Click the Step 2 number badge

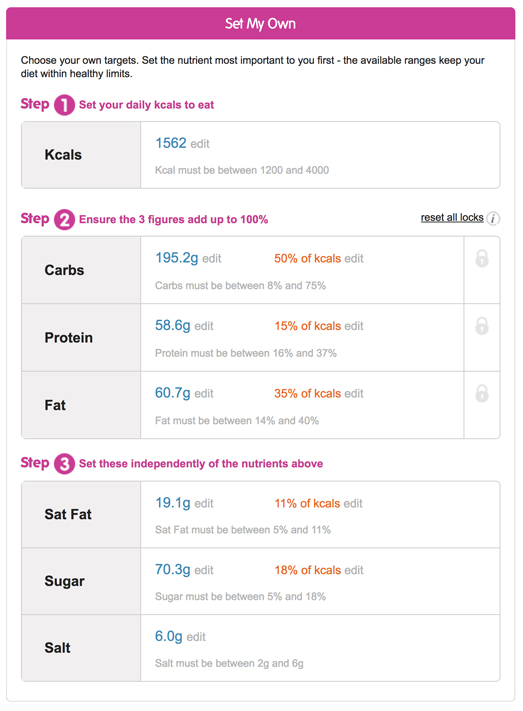click(64, 219)
